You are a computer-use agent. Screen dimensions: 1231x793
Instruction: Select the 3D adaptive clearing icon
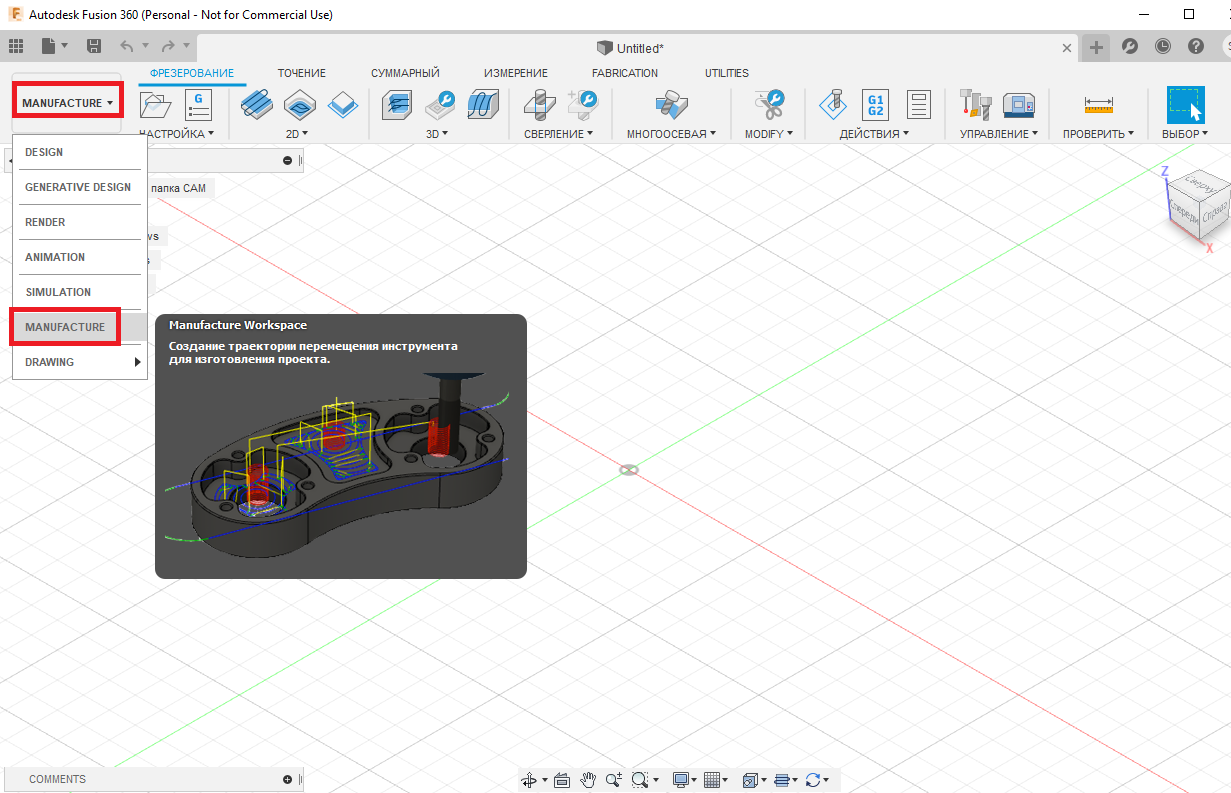(397, 104)
